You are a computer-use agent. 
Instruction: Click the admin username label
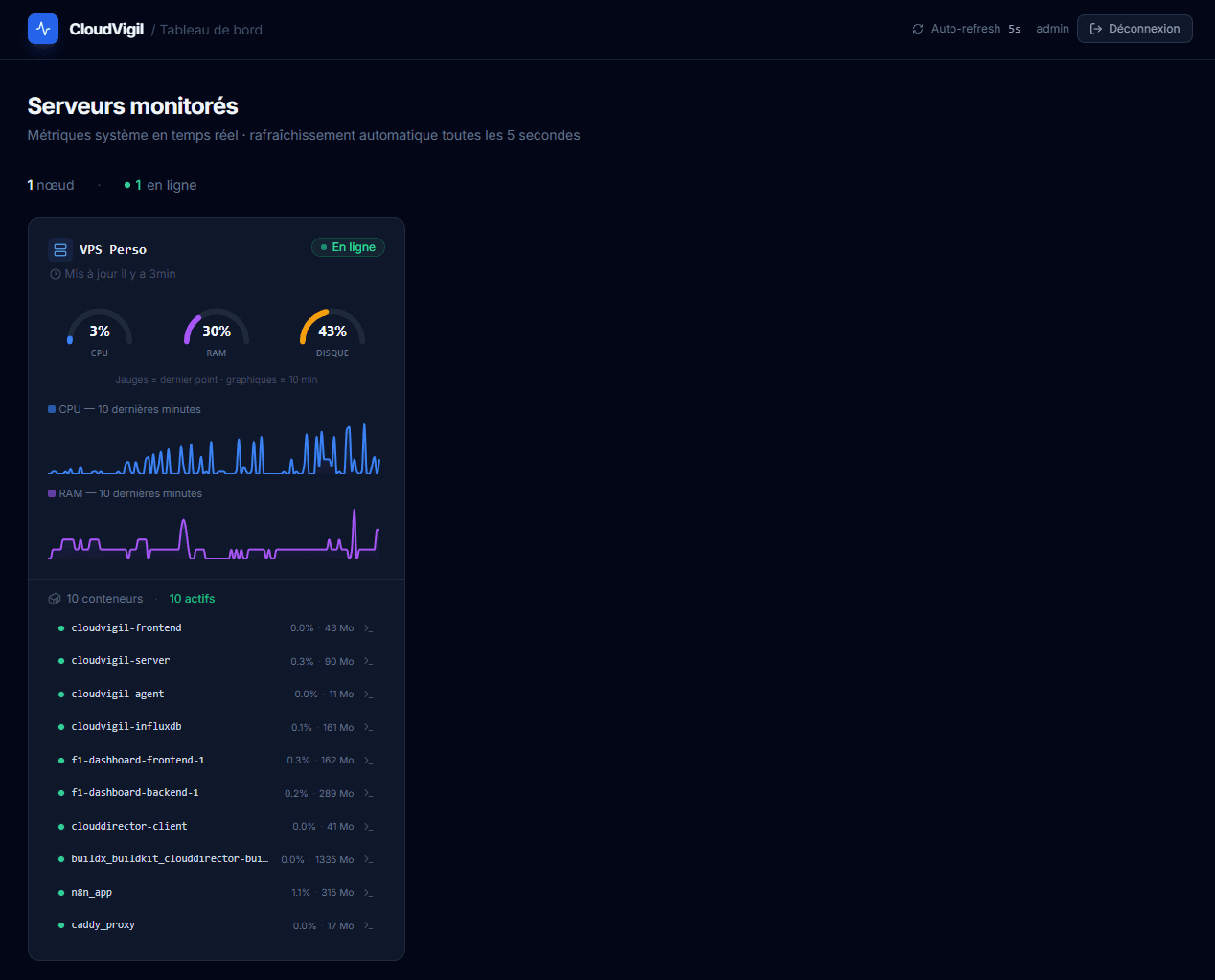click(x=1052, y=29)
